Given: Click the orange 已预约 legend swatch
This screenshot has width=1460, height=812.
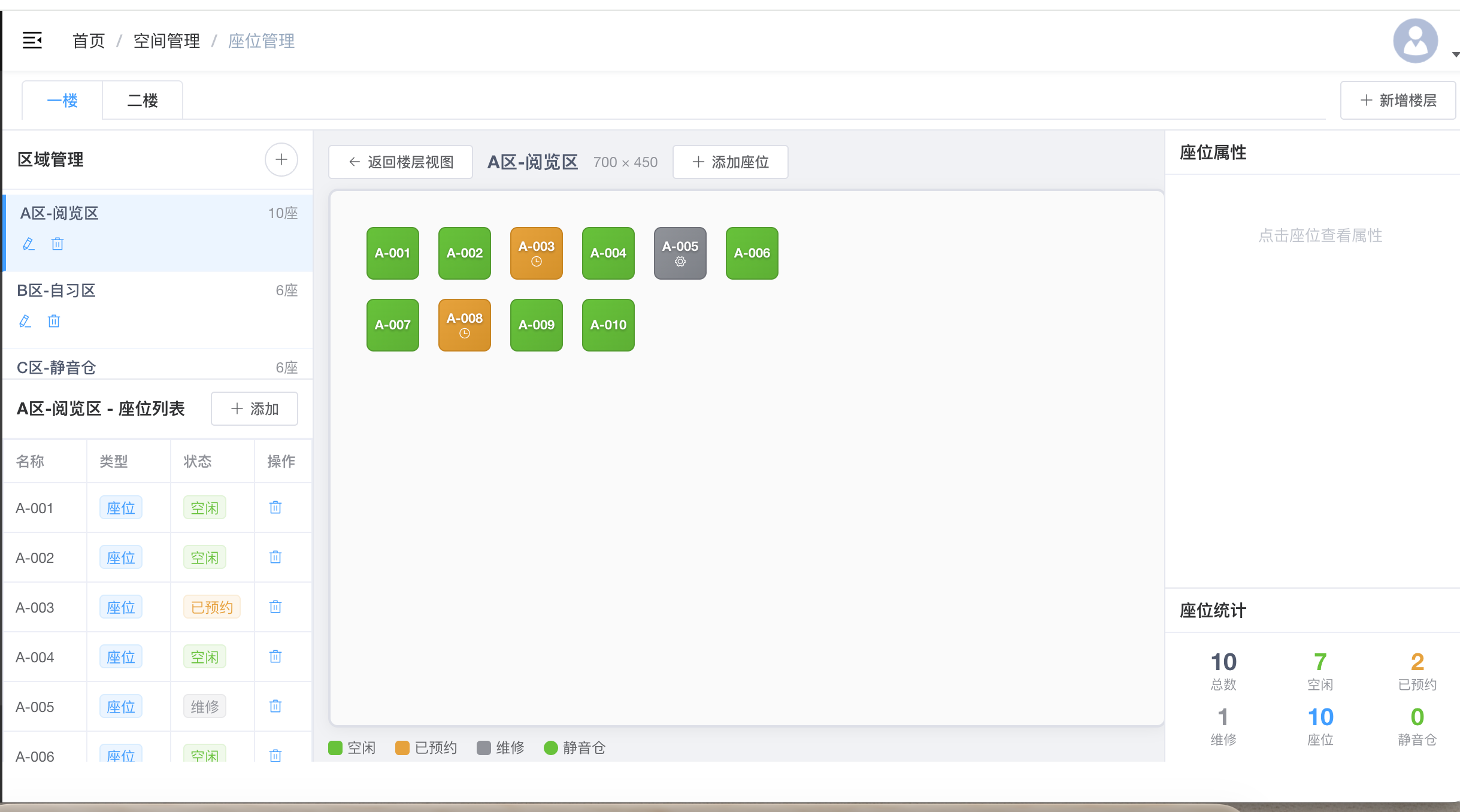Looking at the screenshot, I should click(x=402, y=748).
